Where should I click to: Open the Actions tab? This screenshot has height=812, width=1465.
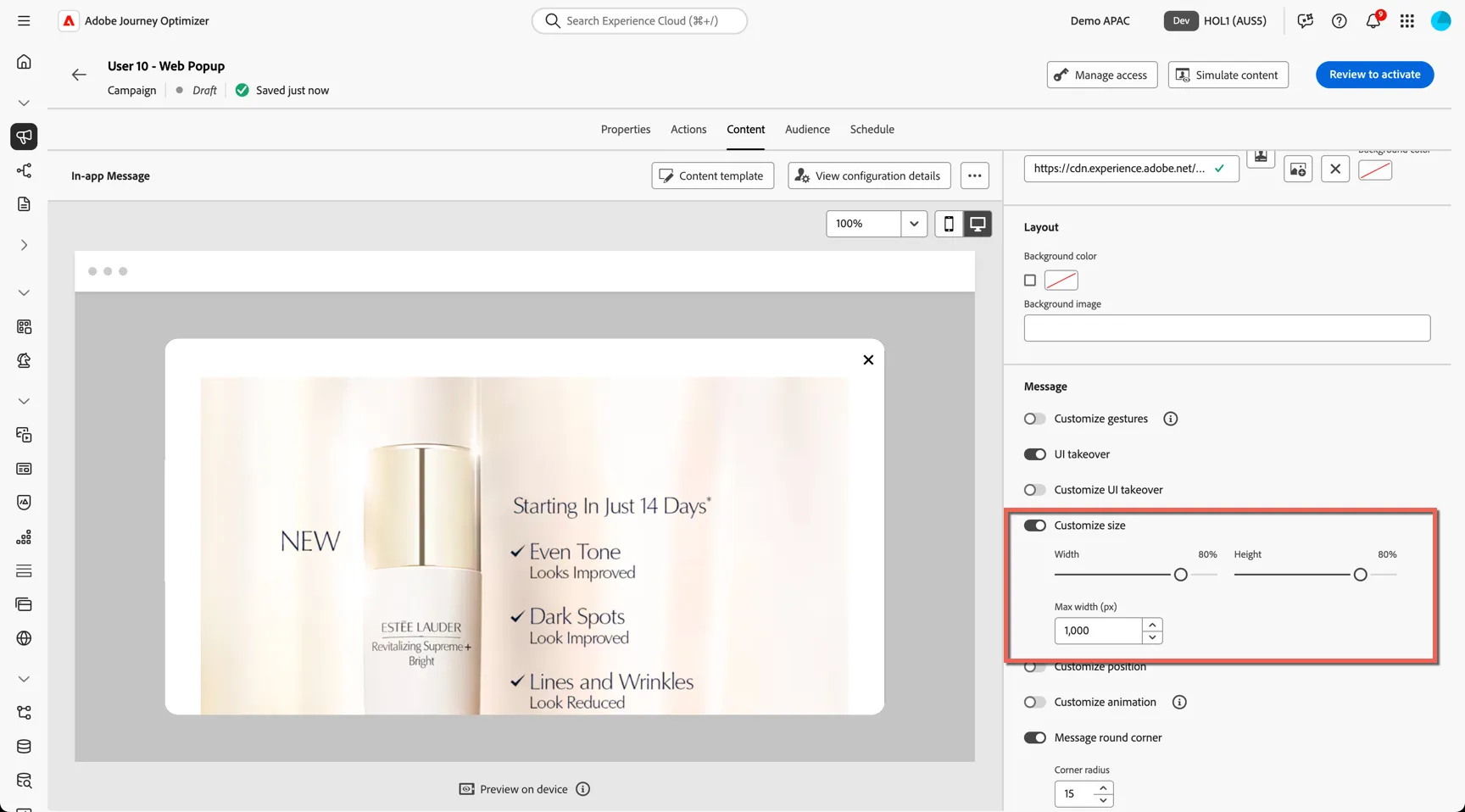(688, 130)
